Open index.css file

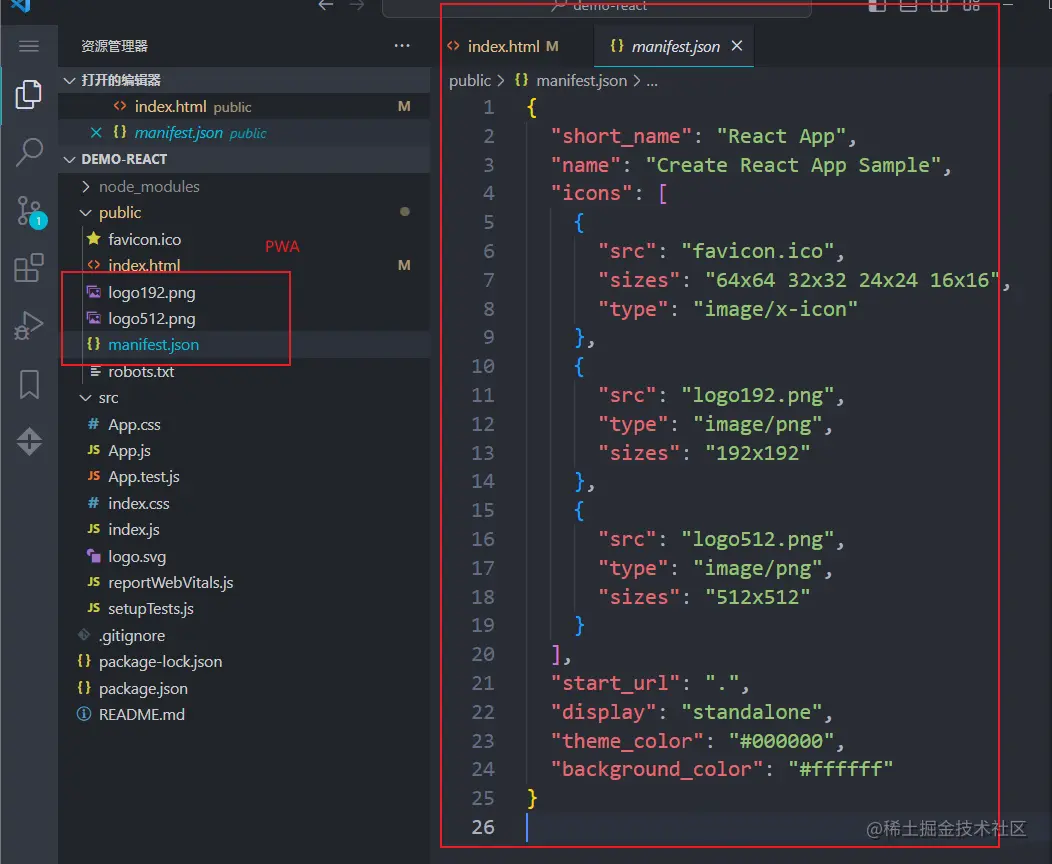coord(244,504)
